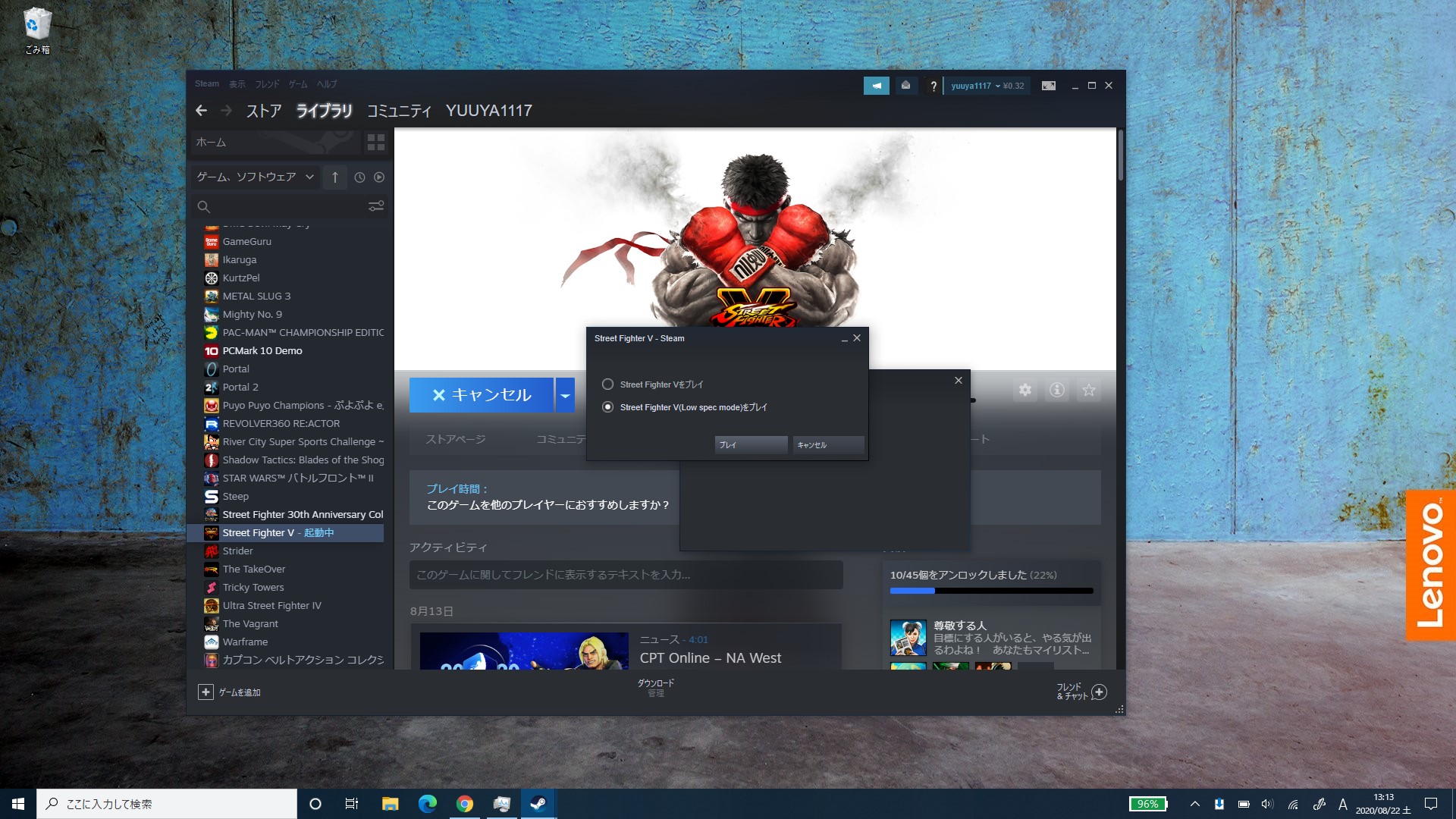
Task: Click the blue キャンセル launch button
Action: 482,395
